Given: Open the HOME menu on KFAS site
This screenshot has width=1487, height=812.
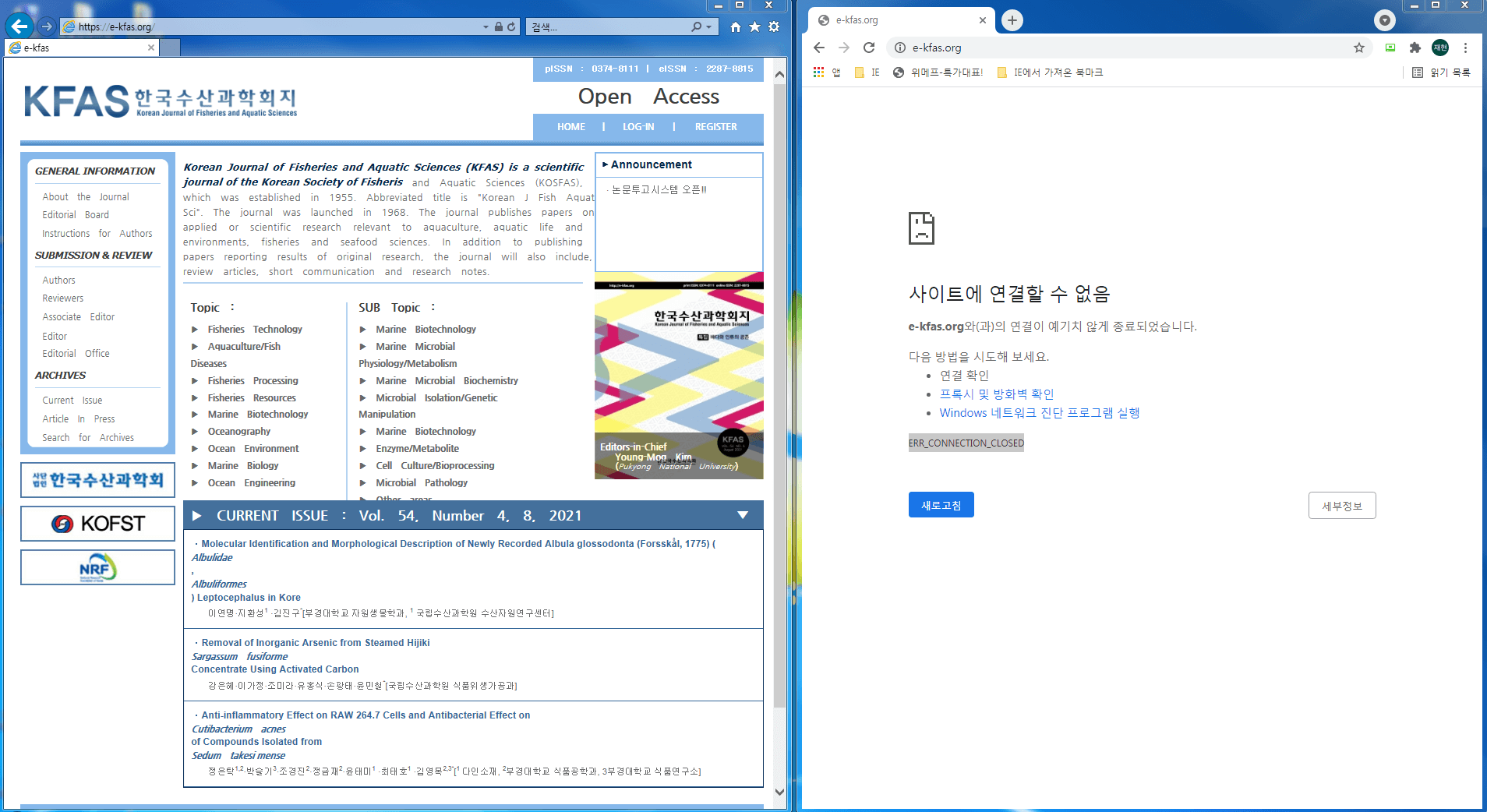Looking at the screenshot, I should click(x=570, y=127).
